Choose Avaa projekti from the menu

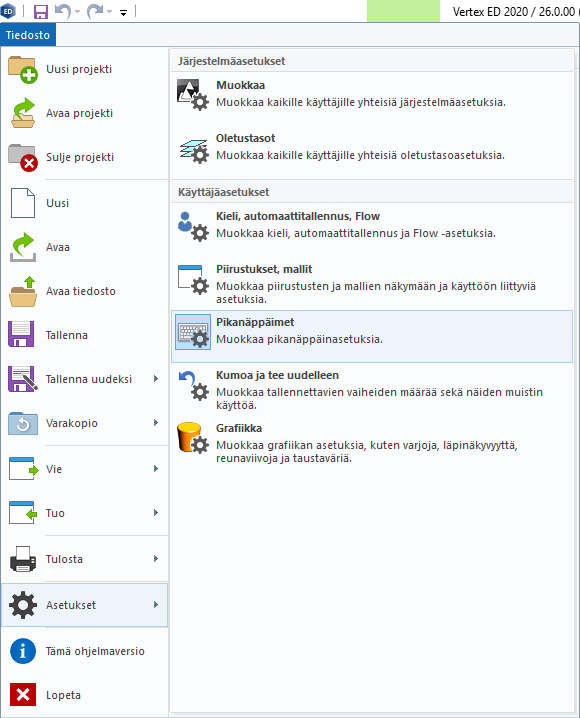pos(85,113)
